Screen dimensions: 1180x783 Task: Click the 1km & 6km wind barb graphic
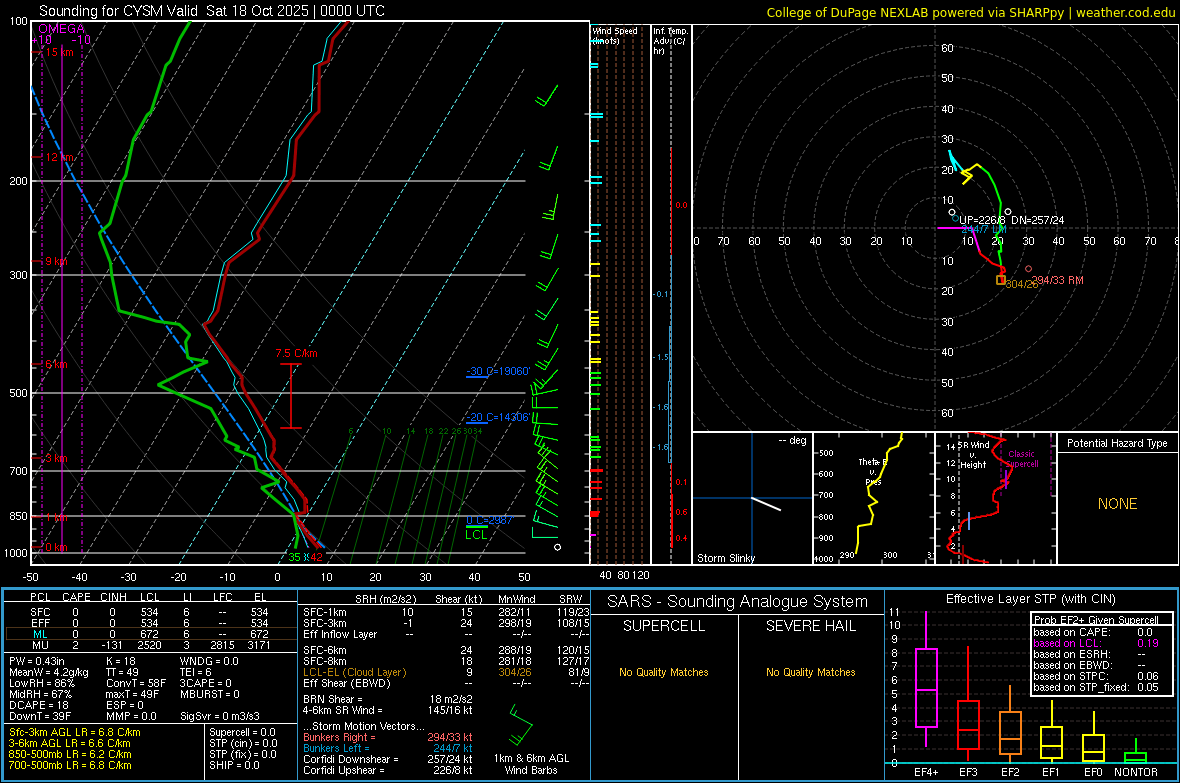click(x=521, y=724)
